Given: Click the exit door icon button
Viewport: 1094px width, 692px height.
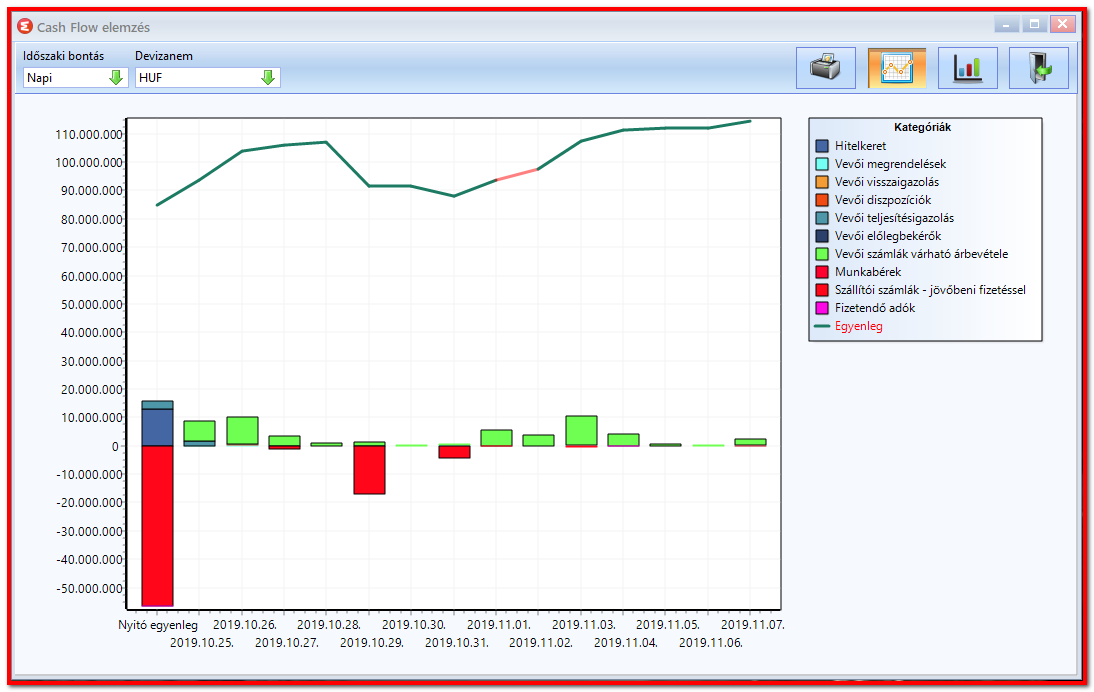Looking at the screenshot, I should pos(1038,68).
